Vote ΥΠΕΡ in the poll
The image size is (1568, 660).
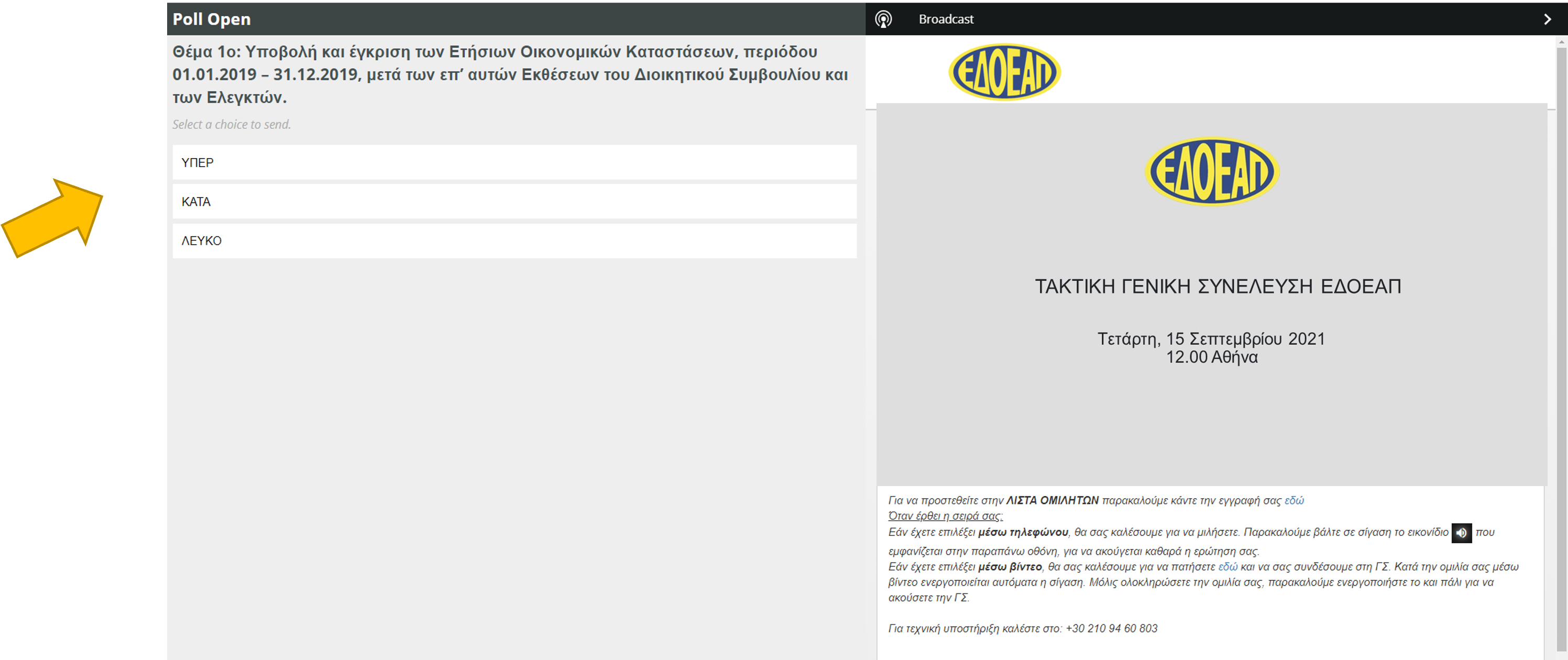point(514,162)
